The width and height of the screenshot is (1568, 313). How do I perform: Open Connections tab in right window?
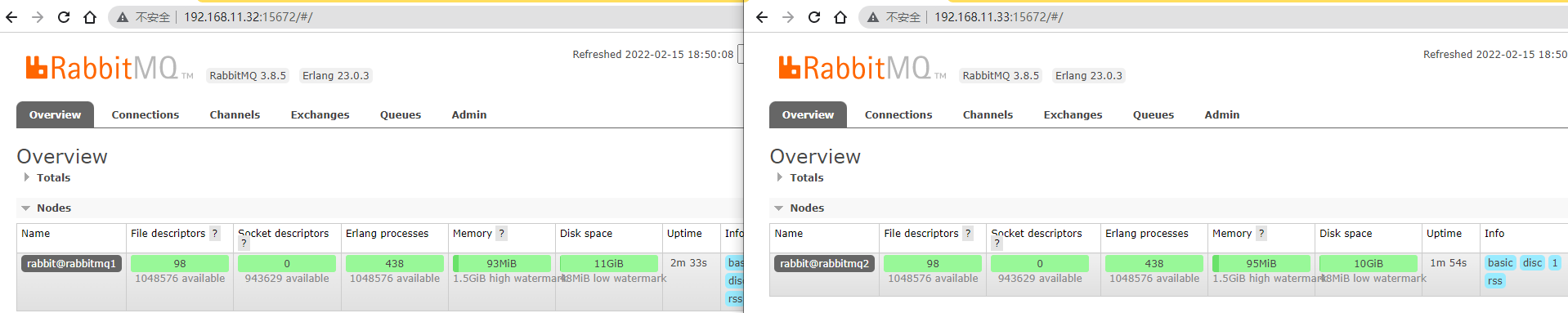coord(898,114)
